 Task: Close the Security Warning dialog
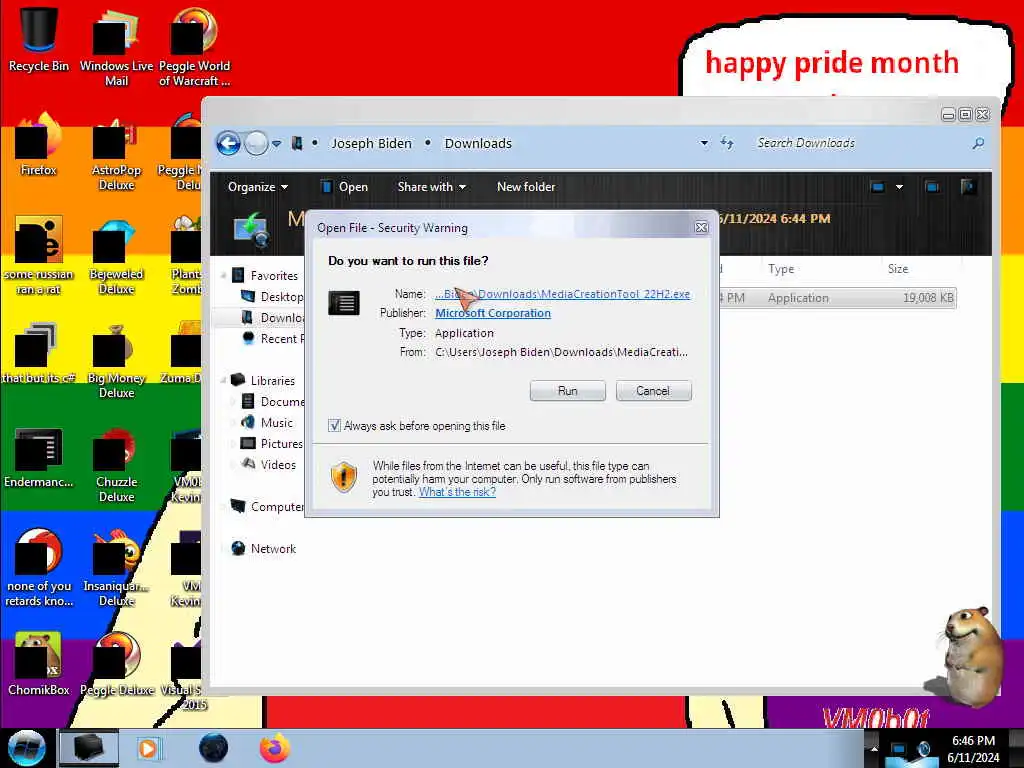click(701, 227)
